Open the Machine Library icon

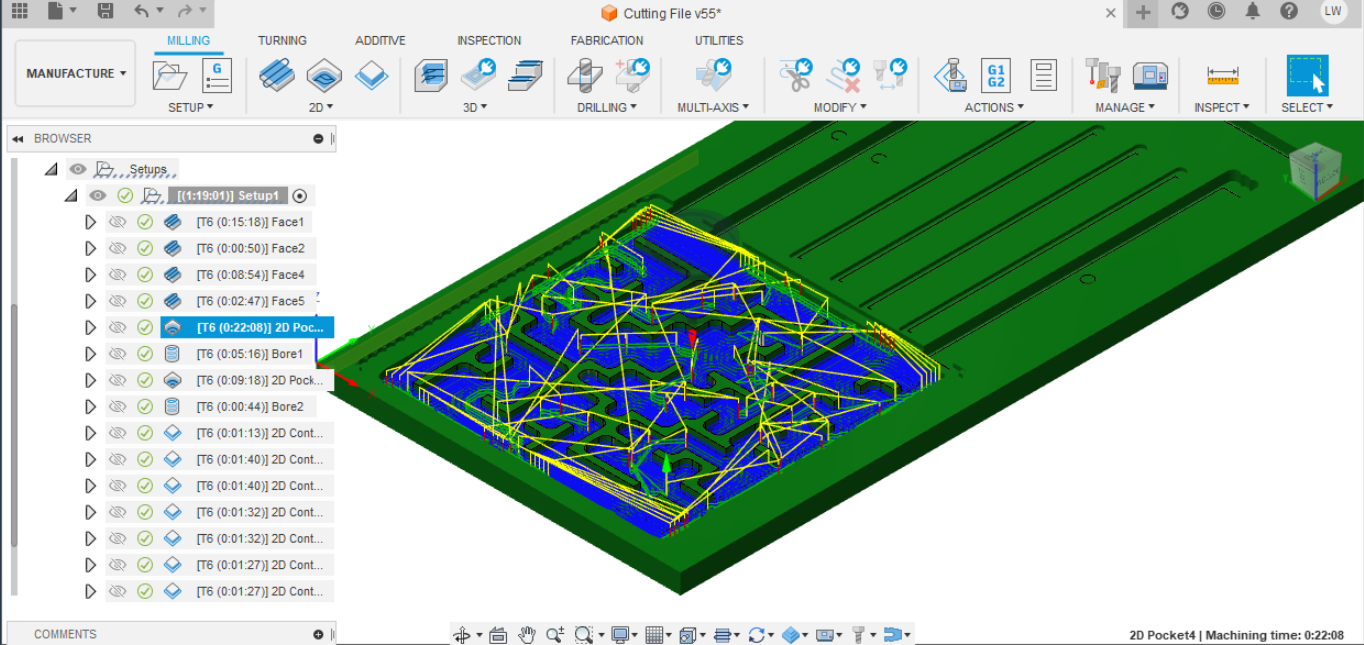tap(1150, 75)
